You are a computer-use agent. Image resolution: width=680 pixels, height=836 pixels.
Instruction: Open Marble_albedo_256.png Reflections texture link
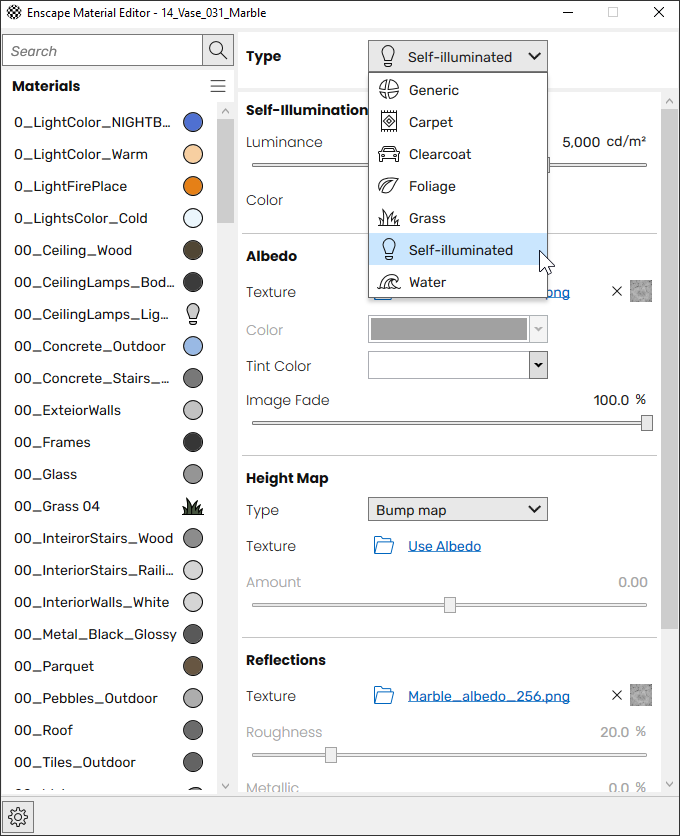point(489,696)
